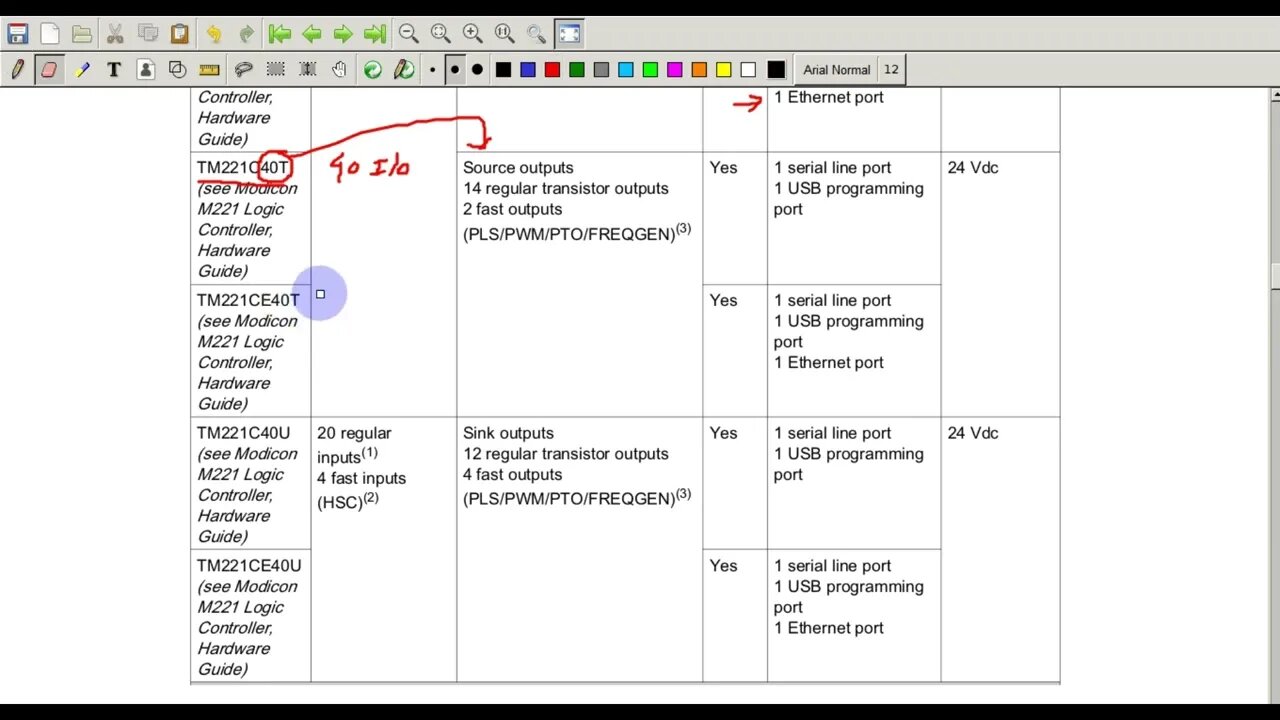Click '12 regular transistor outputs' text
1280x720 pixels.
[x=566, y=454]
